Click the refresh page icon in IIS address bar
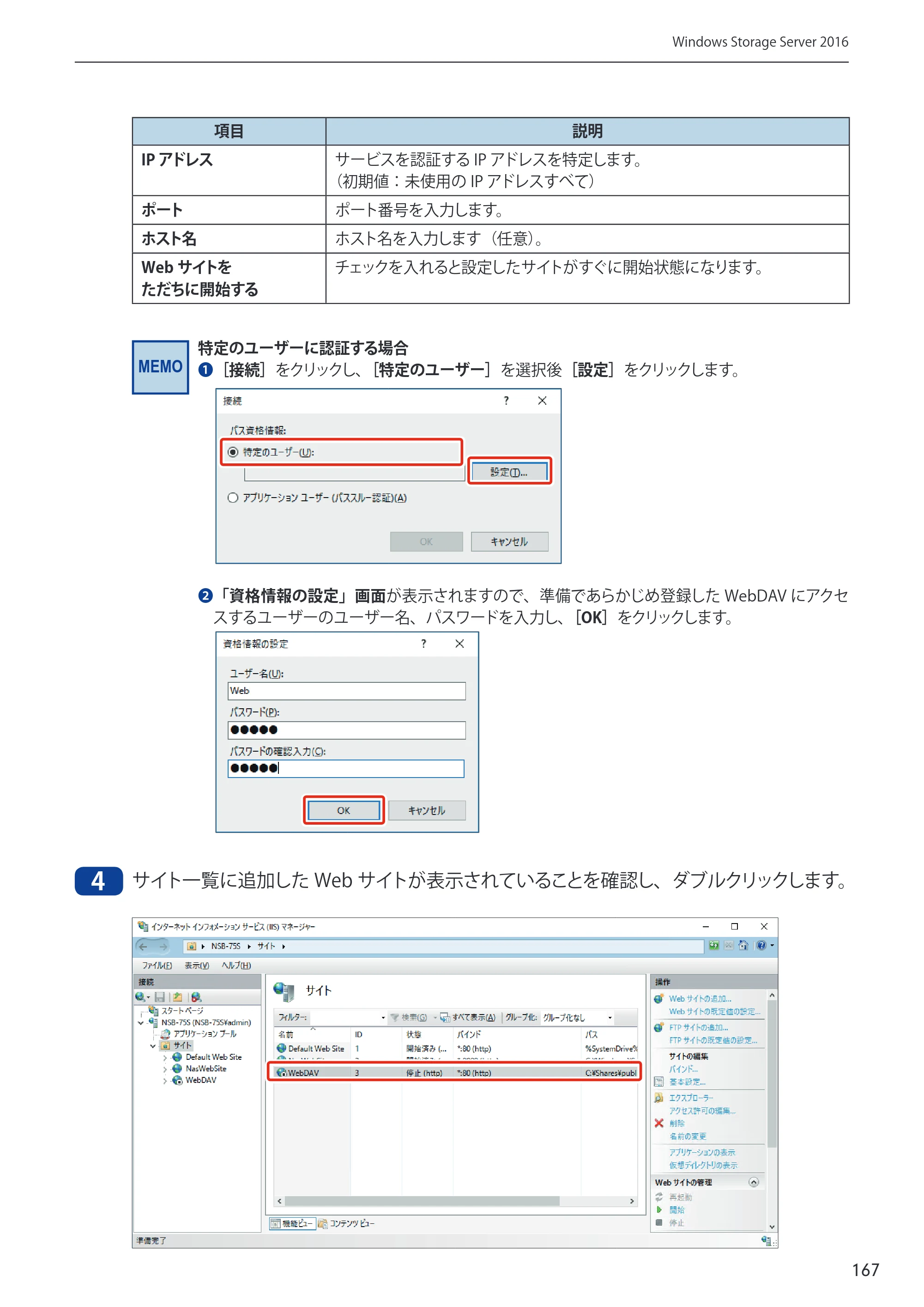The image size is (924, 1307). point(713,946)
